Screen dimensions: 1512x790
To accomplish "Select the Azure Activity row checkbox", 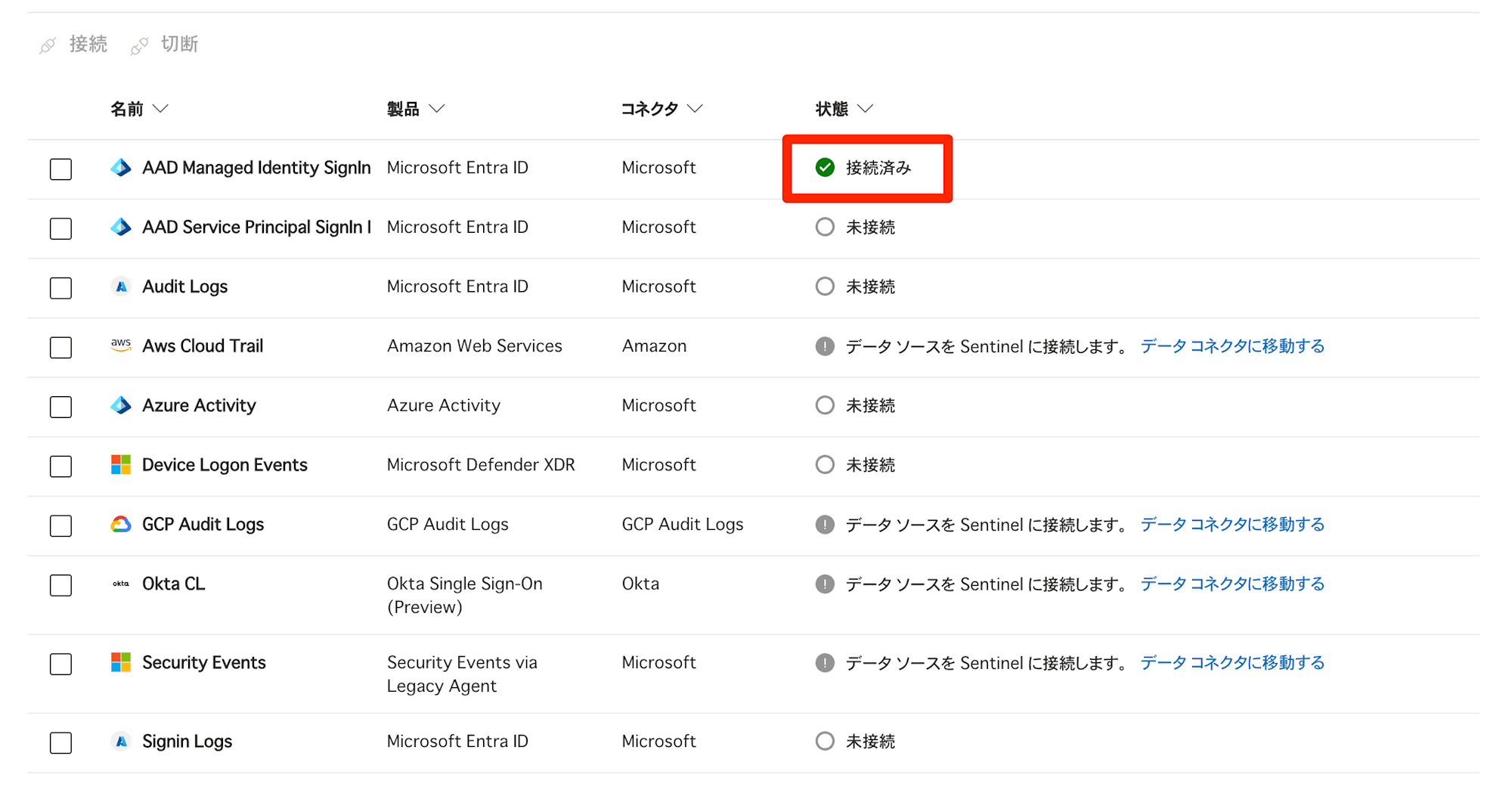I will pos(60,407).
